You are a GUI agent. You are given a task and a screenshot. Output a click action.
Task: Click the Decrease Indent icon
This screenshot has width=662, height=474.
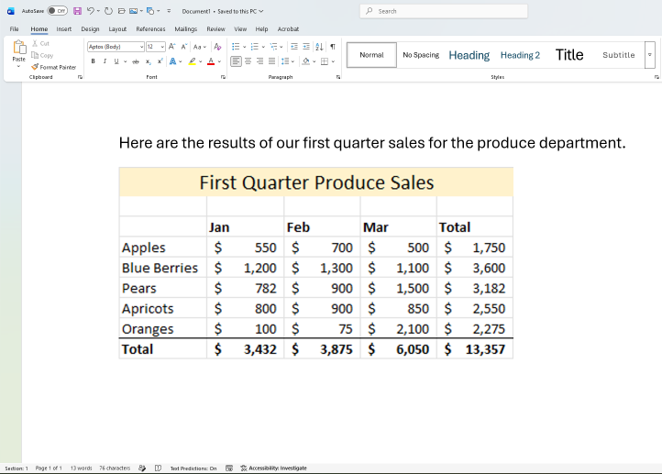[294, 46]
